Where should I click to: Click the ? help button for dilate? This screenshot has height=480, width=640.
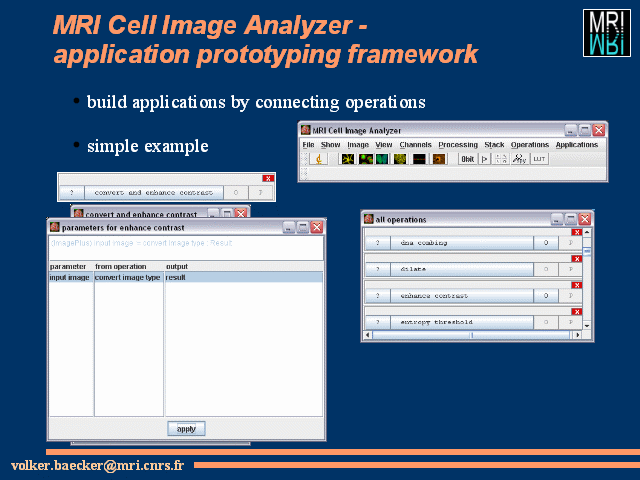point(378,269)
